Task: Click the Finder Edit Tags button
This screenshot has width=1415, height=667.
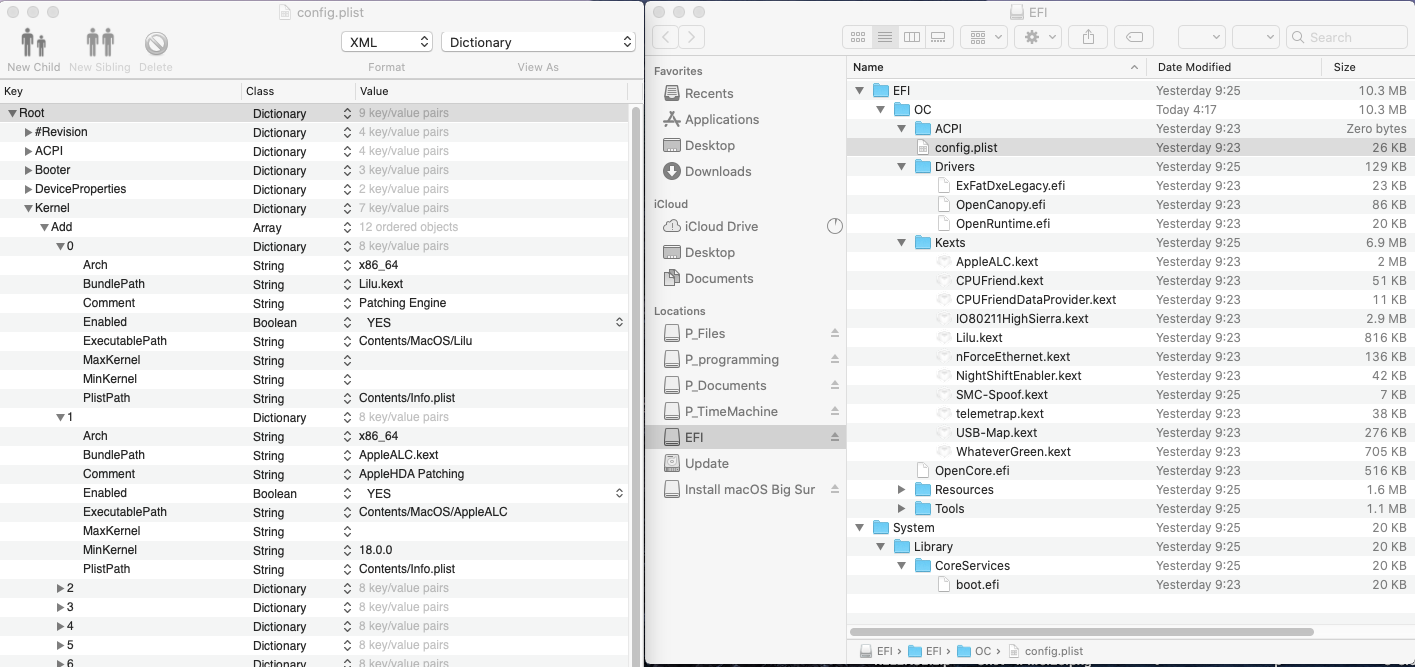Action: [1134, 37]
